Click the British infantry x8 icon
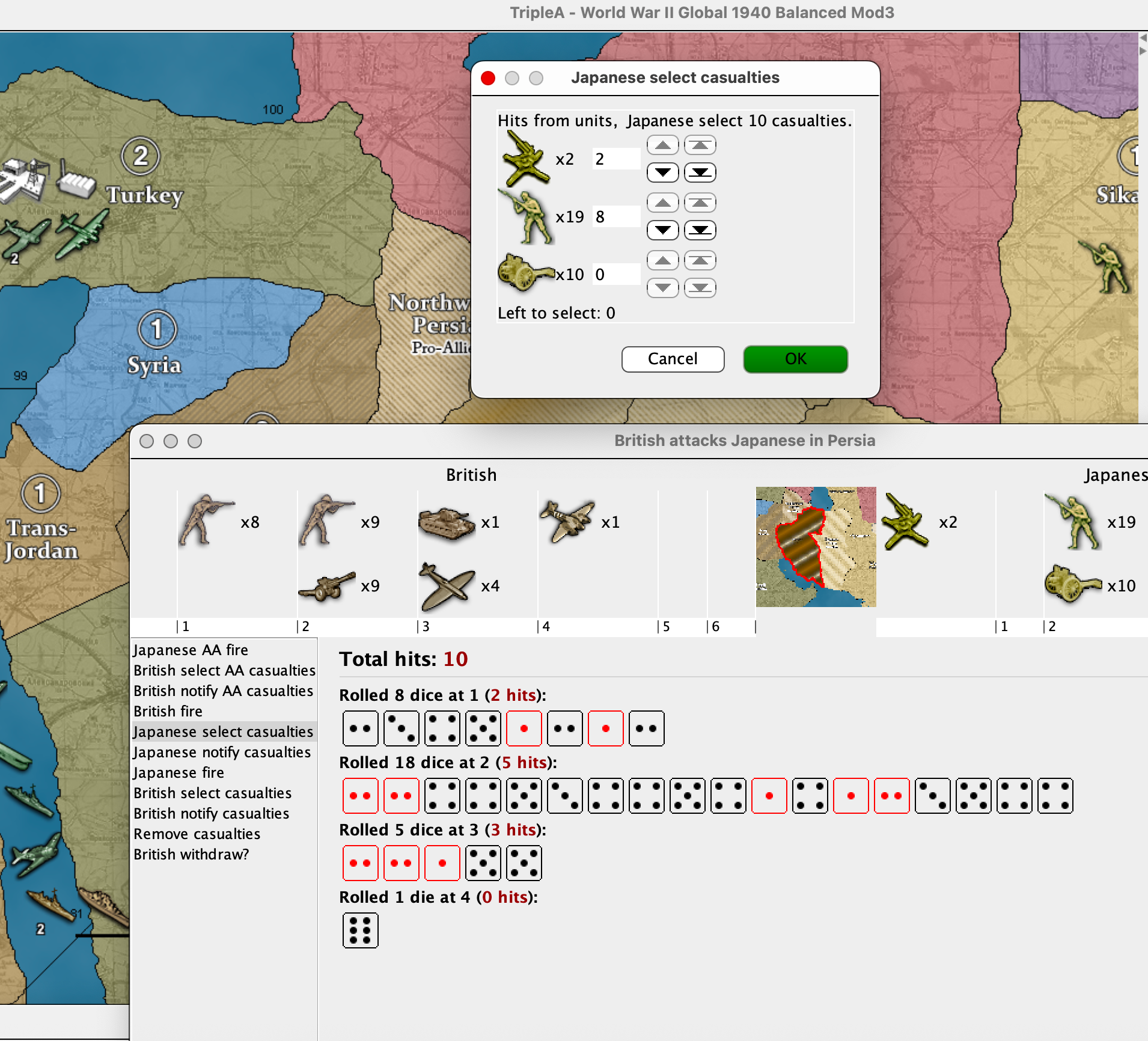The width and height of the screenshot is (1148, 1041). point(206,521)
